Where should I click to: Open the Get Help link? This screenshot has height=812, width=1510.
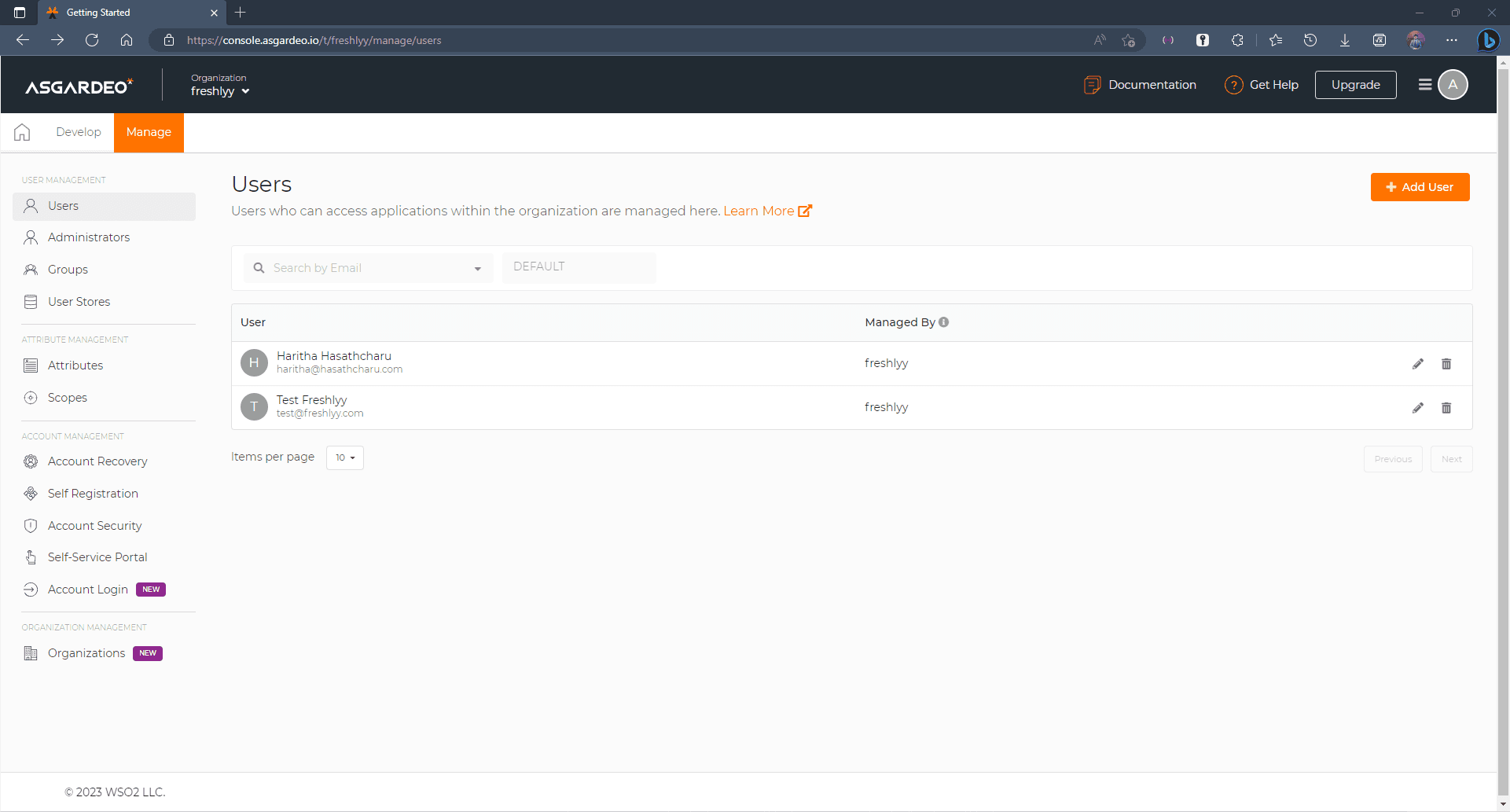coord(1262,85)
